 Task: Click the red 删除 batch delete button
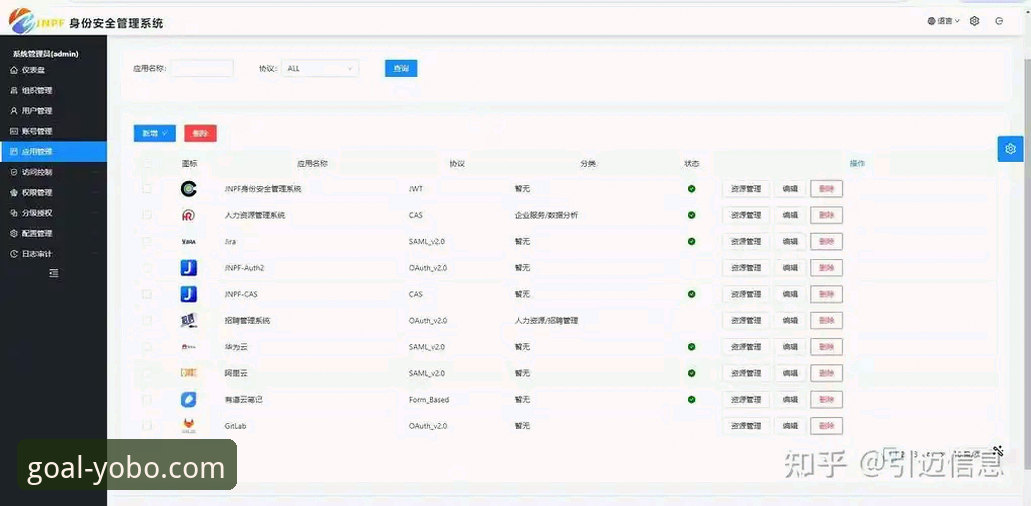201,133
